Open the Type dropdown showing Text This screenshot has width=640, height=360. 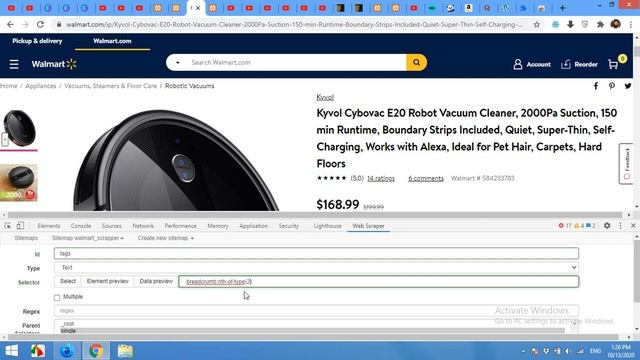[x=316, y=267]
